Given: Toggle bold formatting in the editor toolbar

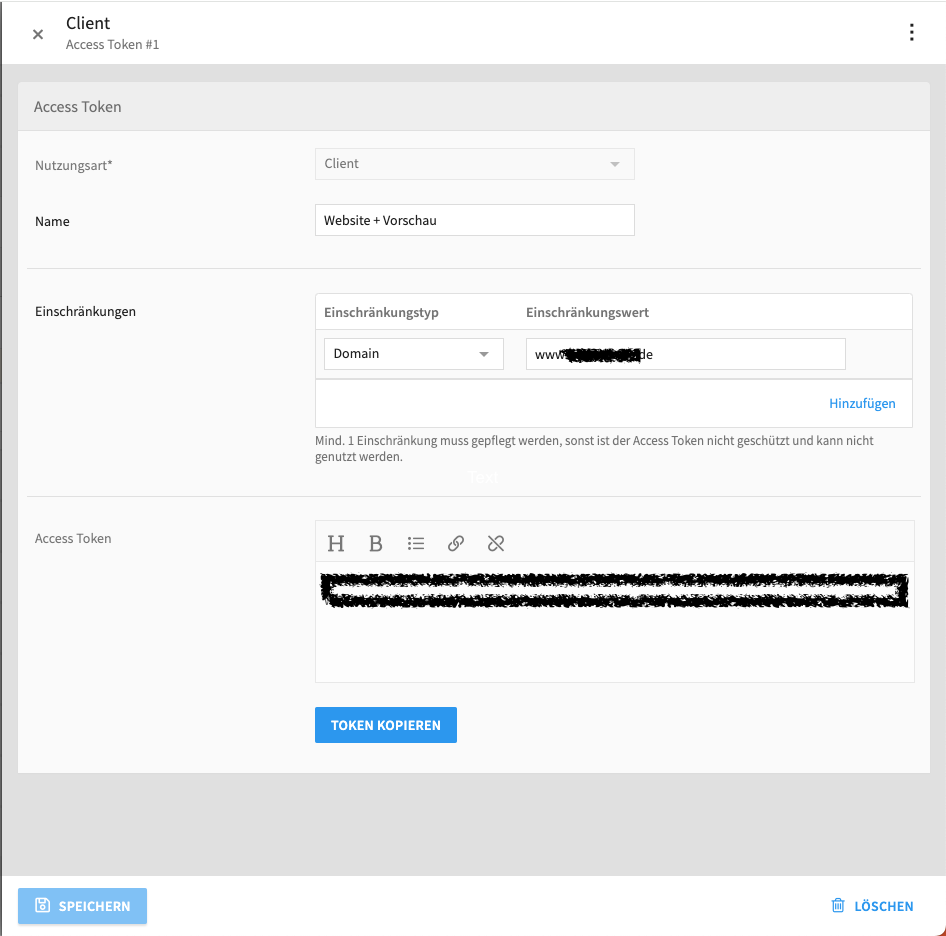Looking at the screenshot, I should coord(376,543).
